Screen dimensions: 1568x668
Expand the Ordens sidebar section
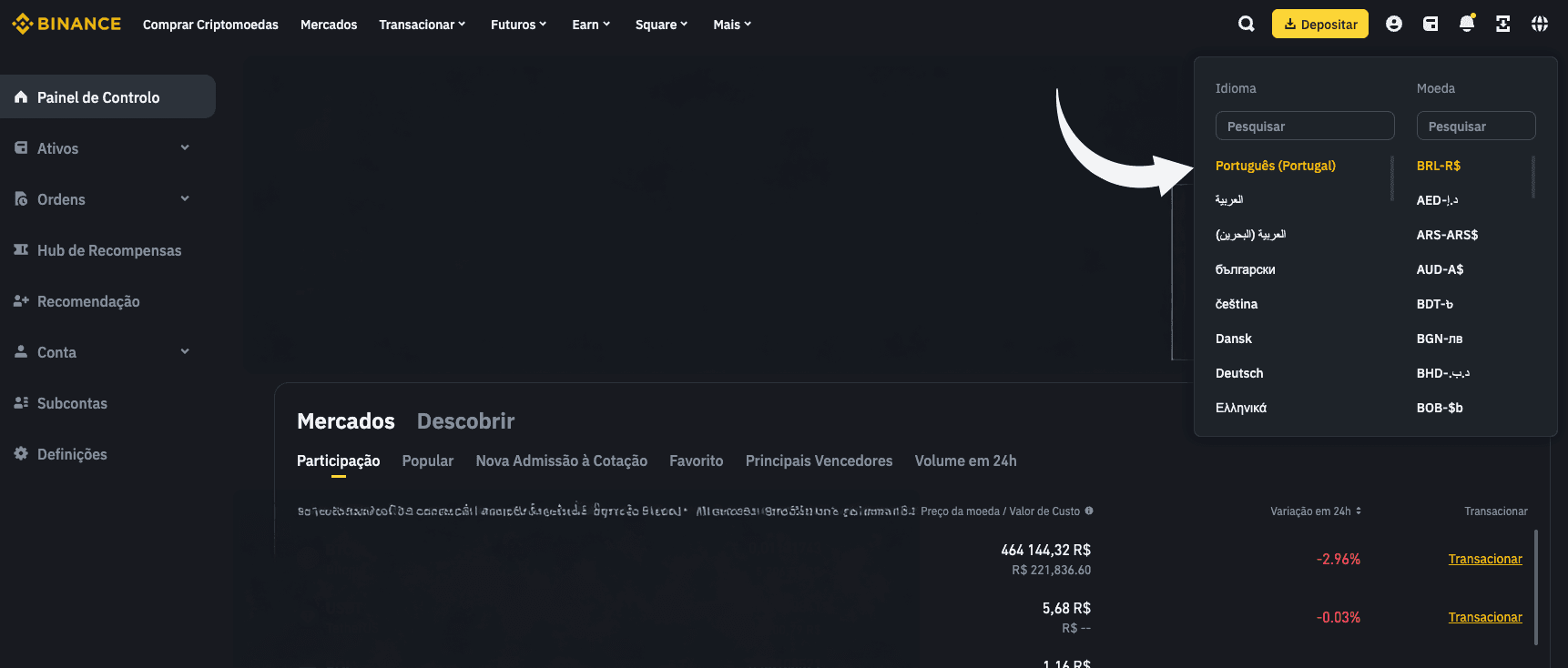click(185, 198)
